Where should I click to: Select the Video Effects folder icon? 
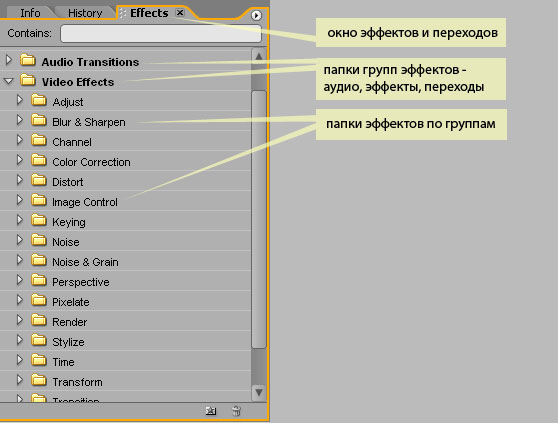[28, 80]
